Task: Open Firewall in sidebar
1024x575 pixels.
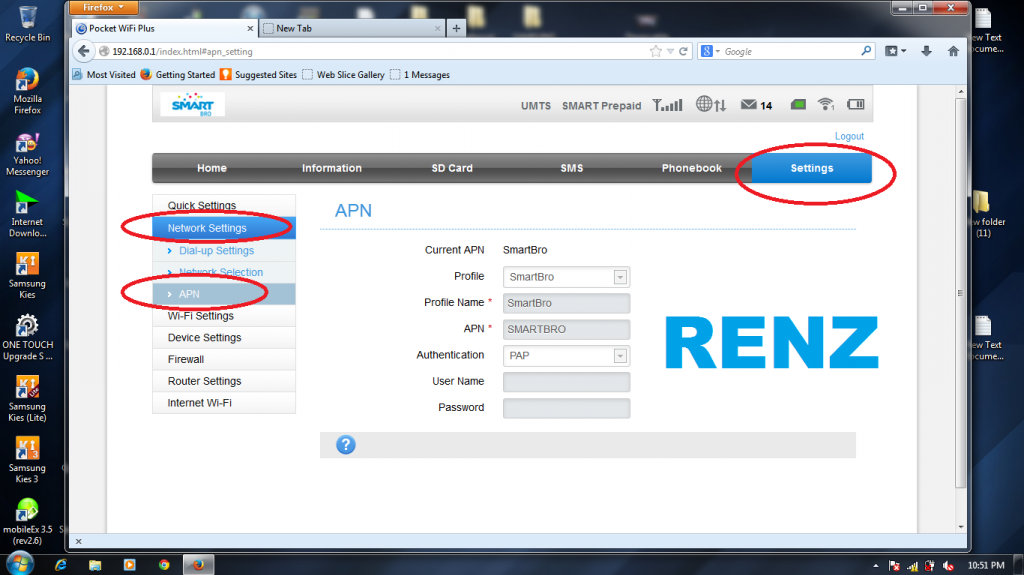Action: coord(224,359)
